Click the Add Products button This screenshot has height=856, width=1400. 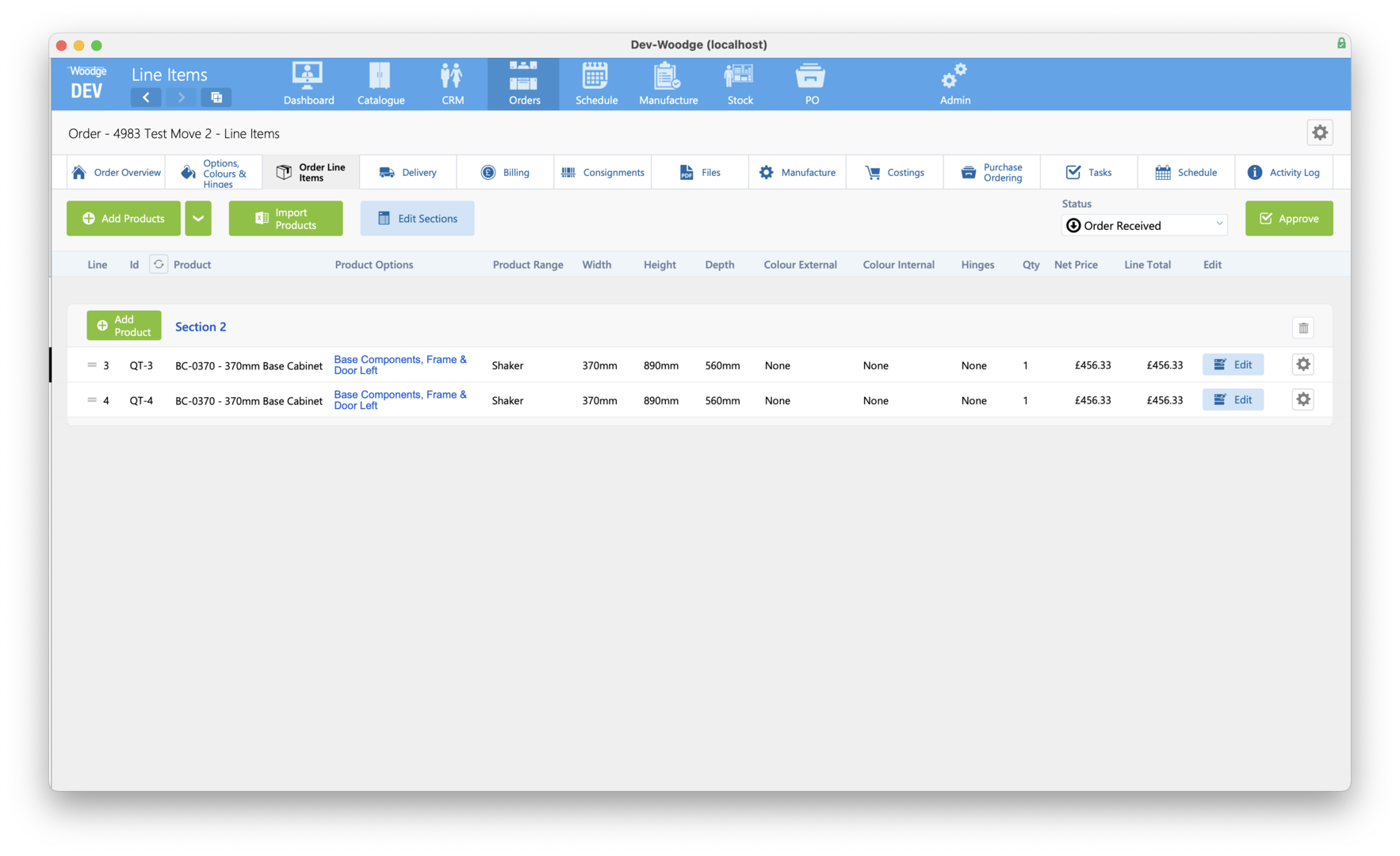coord(124,218)
